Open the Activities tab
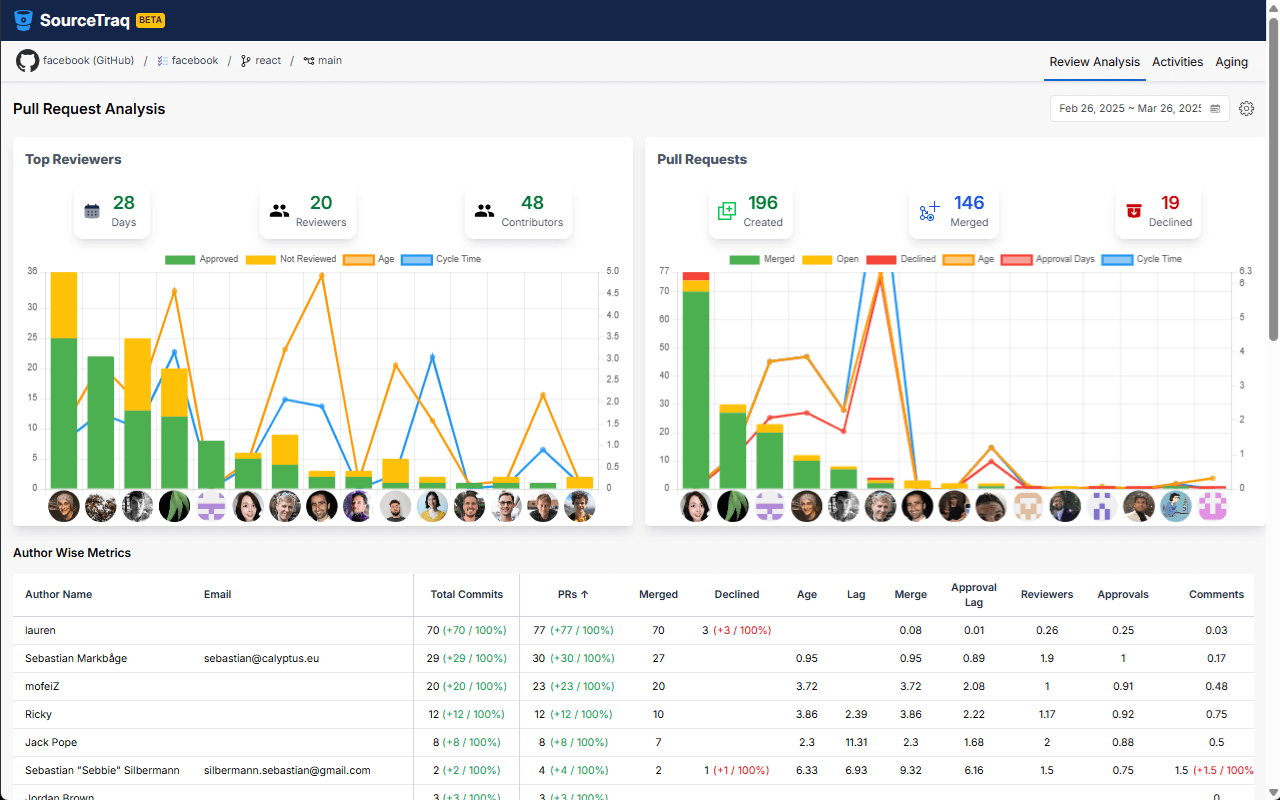Viewport: 1280px width, 800px height. 1177,62
